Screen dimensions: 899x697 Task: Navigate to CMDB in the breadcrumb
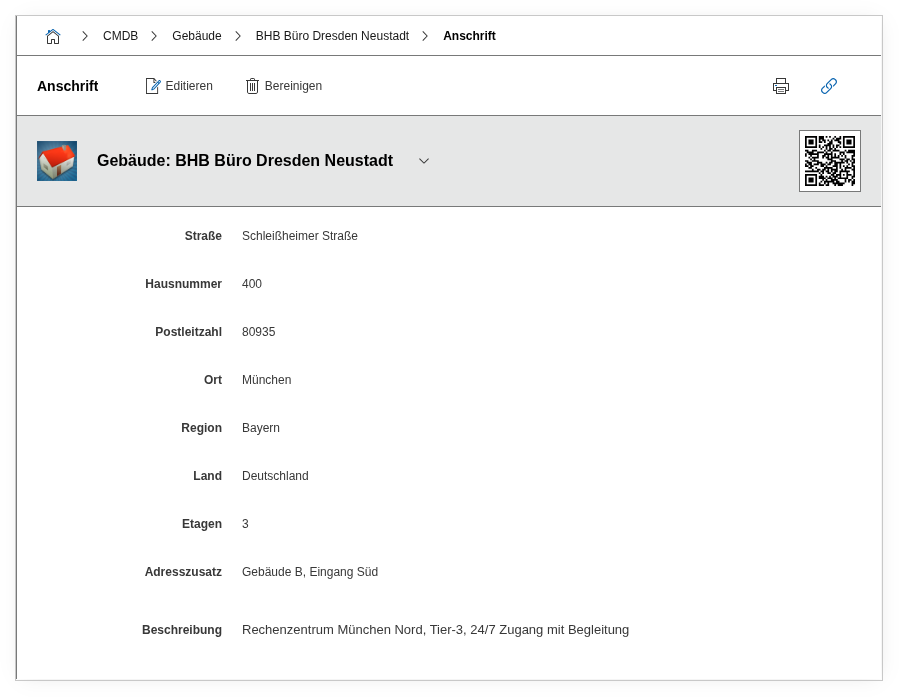(x=120, y=36)
